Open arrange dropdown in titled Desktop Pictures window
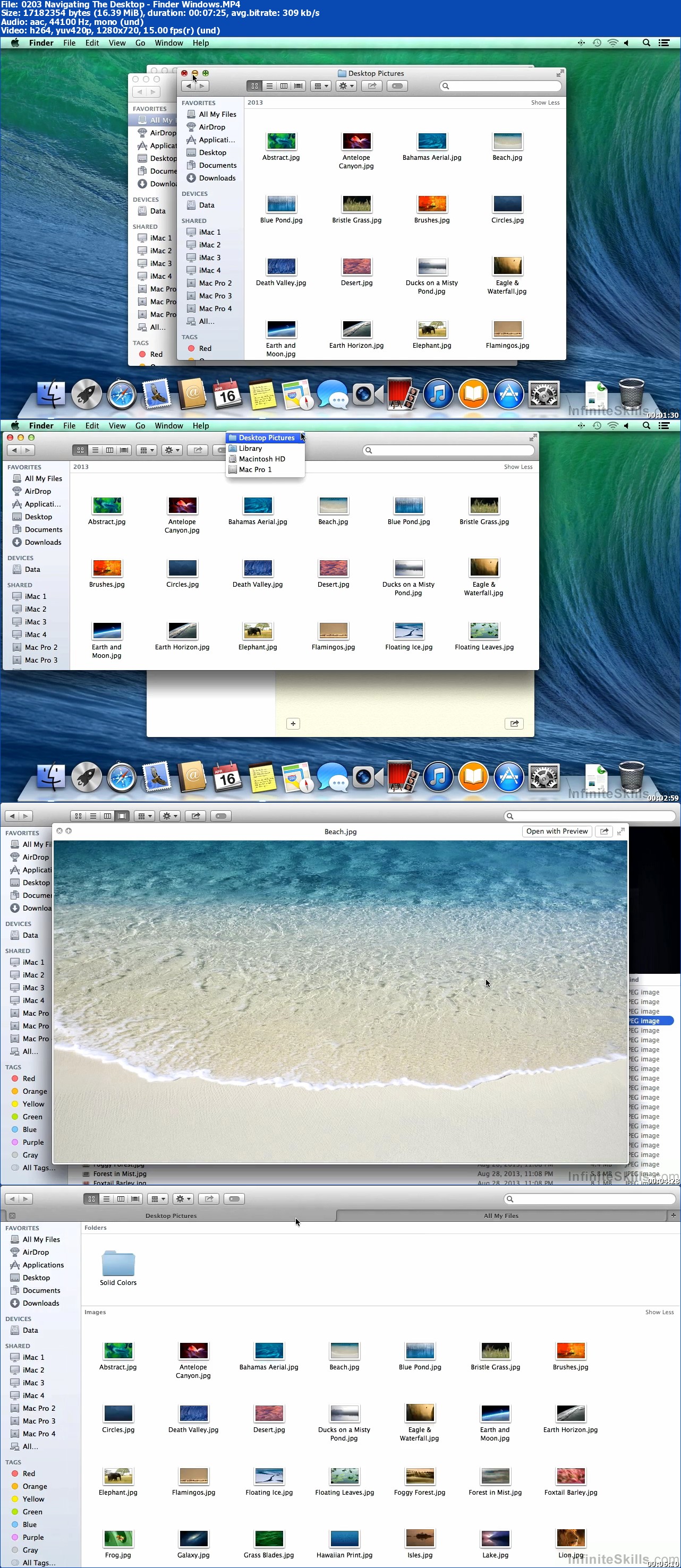The image size is (681, 1568). [x=320, y=86]
